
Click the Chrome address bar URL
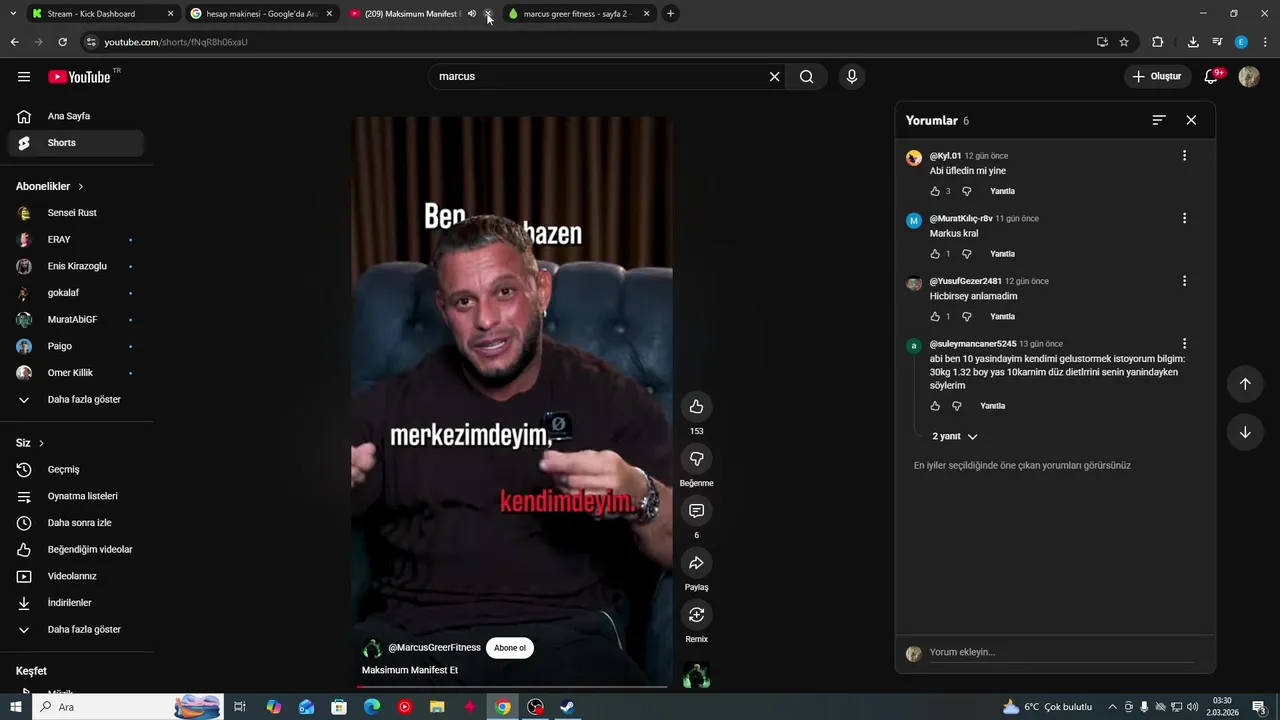point(176,42)
